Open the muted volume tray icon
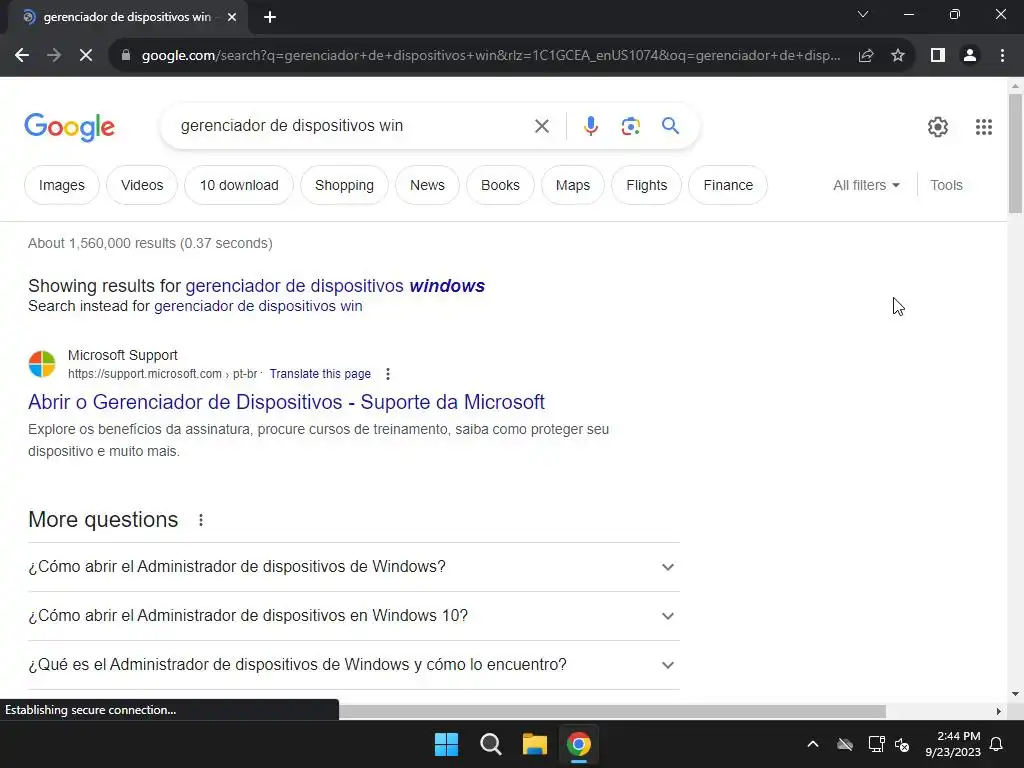 [902, 744]
